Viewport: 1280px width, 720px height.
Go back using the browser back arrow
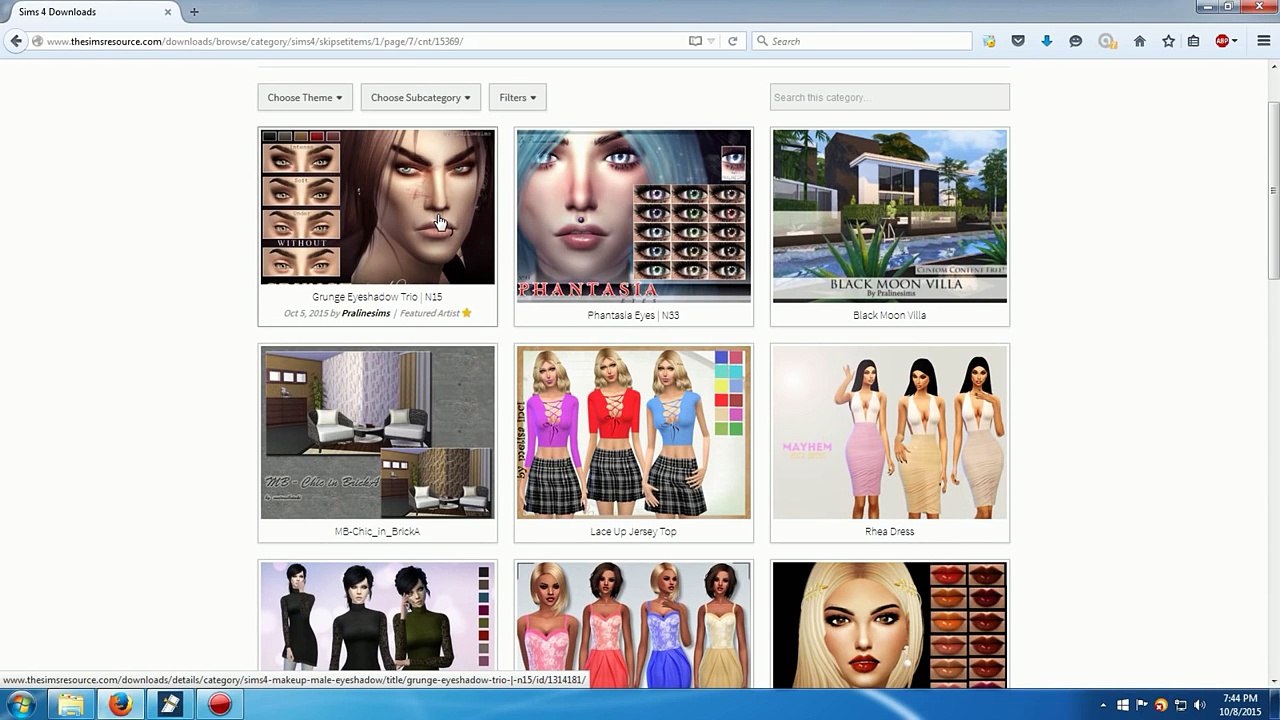16,41
